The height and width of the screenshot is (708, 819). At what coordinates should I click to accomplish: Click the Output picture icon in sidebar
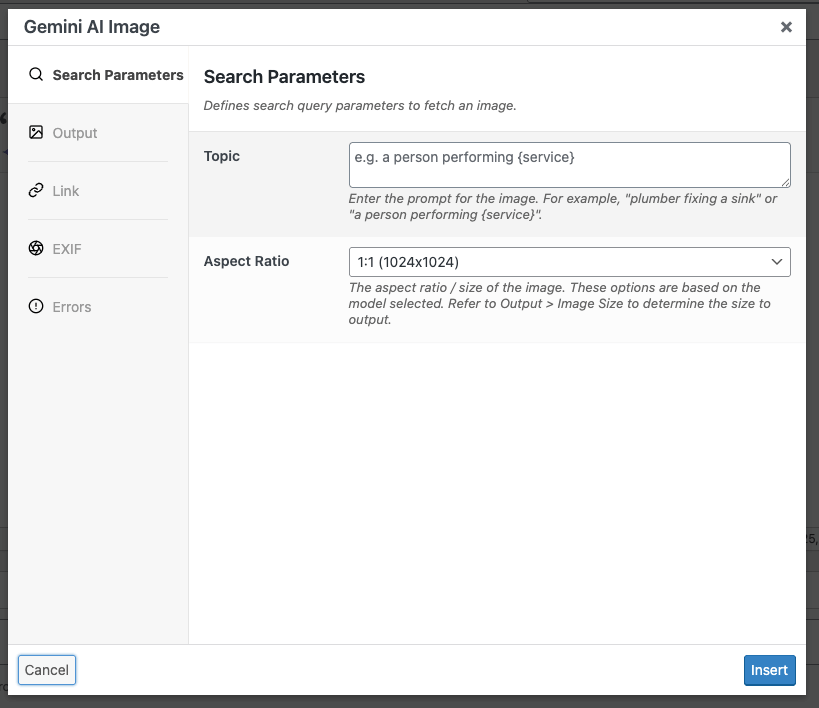36,132
